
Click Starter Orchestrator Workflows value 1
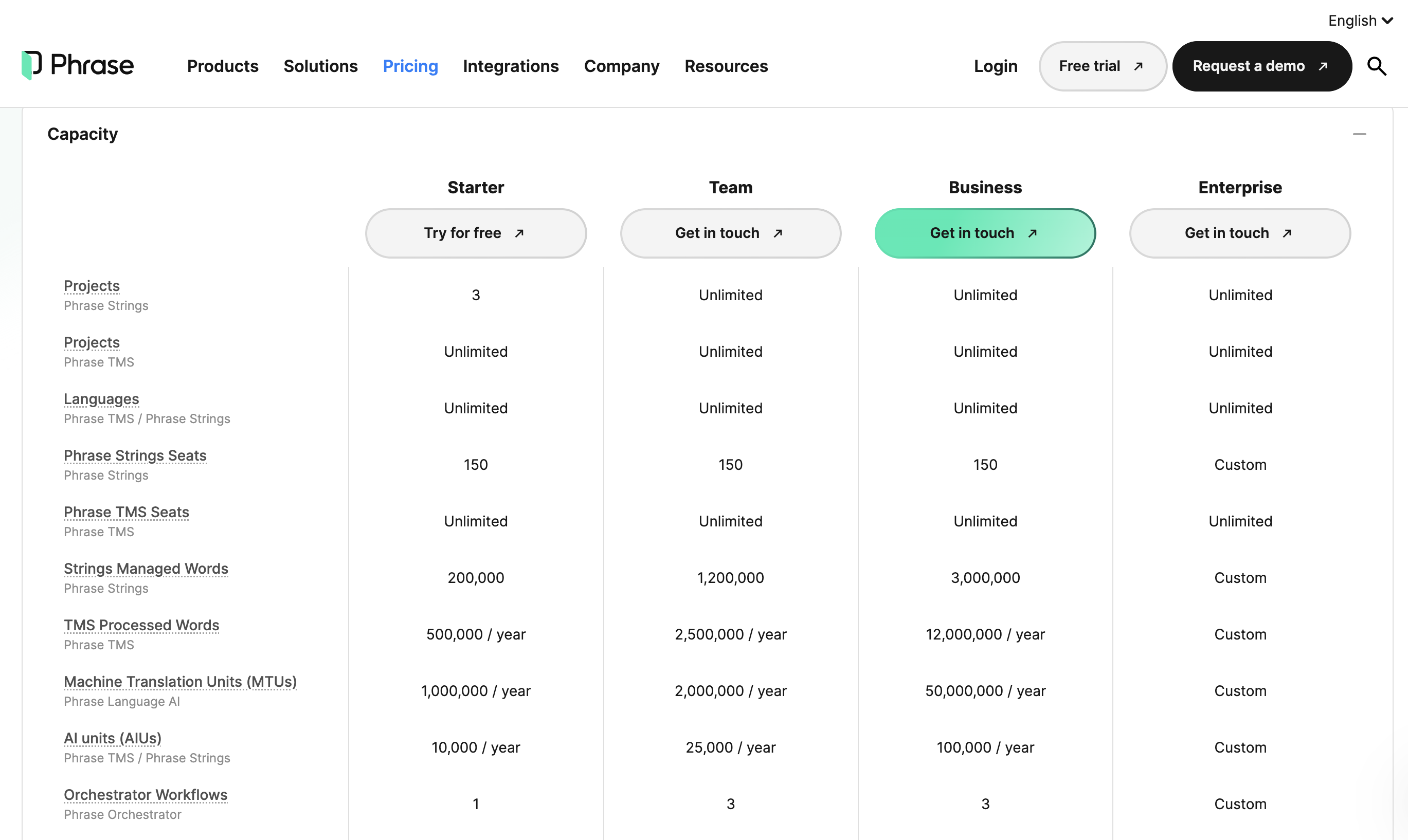tap(476, 805)
